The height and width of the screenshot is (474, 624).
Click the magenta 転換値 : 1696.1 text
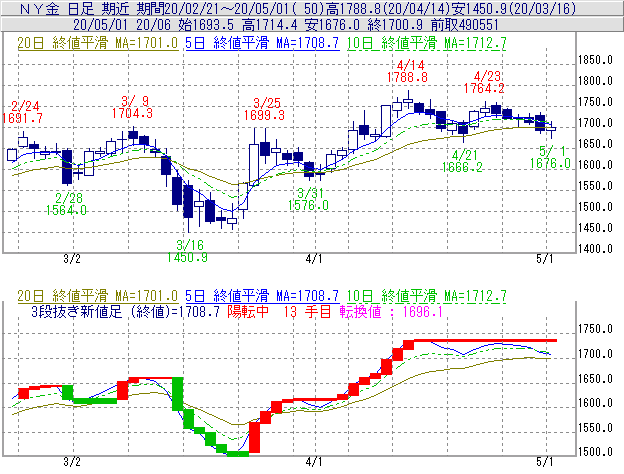point(391,312)
